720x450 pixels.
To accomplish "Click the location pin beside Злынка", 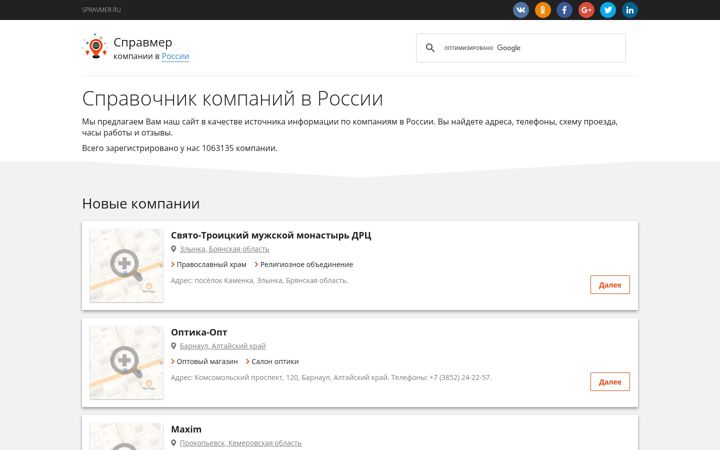I will [174, 249].
